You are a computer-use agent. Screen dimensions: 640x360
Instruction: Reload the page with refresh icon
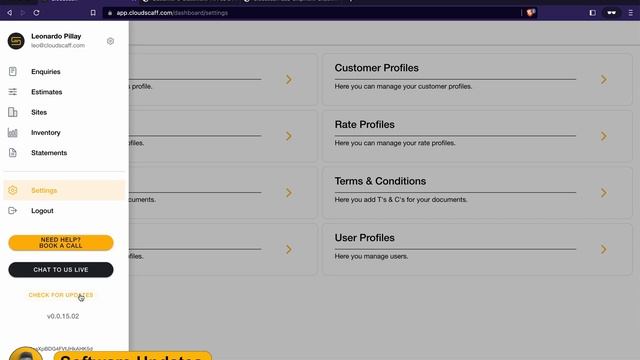pos(36,13)
